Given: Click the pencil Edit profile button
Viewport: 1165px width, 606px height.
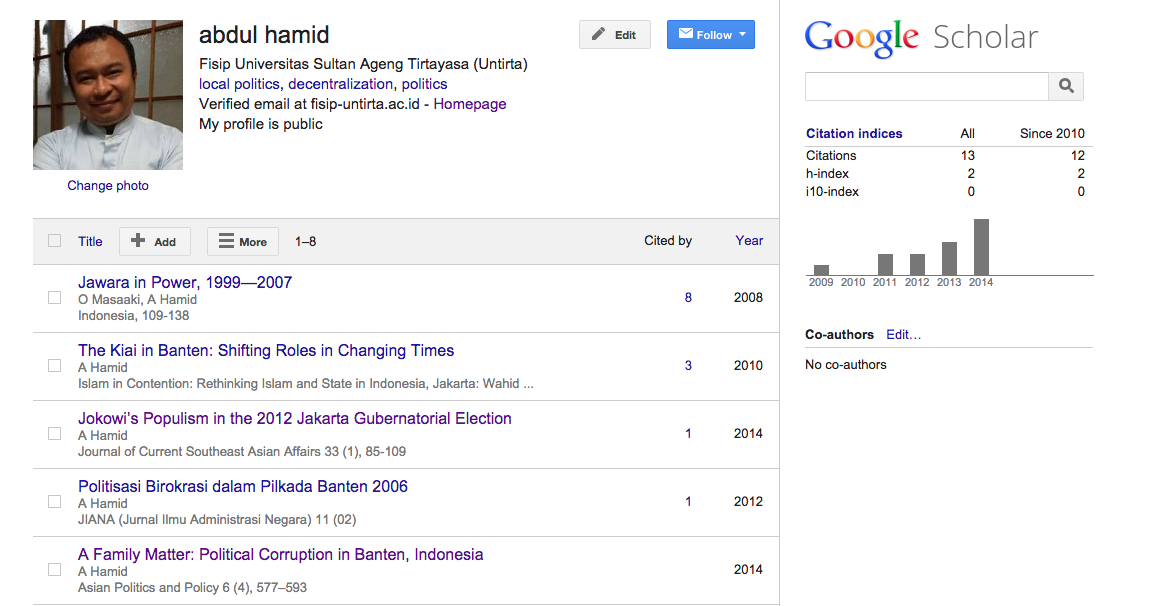Looking at the screenshot, I should pyautogui.click(x=614, y=35).
